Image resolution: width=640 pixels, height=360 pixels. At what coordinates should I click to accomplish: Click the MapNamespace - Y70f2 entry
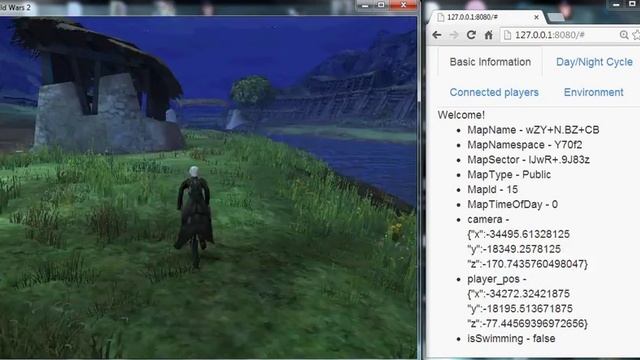524,145
